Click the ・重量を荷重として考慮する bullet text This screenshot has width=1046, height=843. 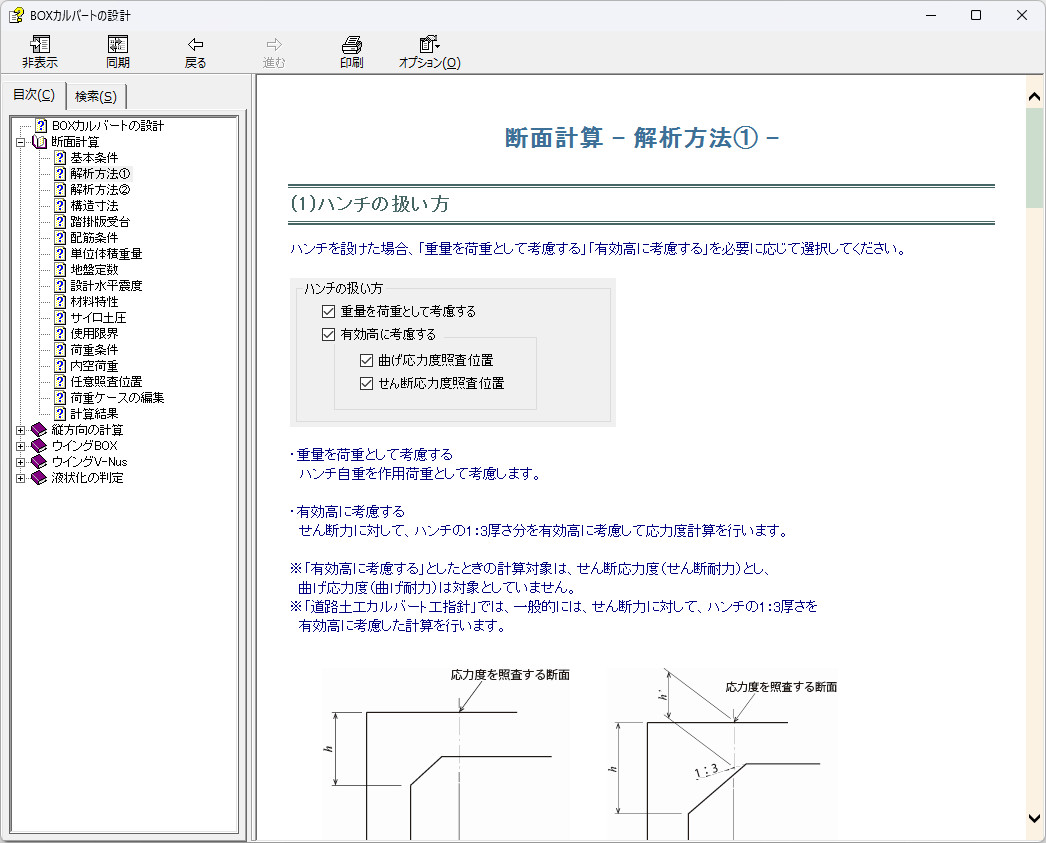pyautogui.click(x=372, y=455)
